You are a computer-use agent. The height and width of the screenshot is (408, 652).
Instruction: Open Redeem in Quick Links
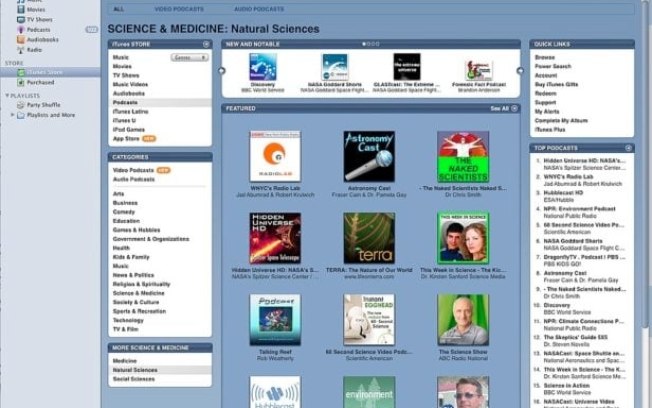pos(545,94)
